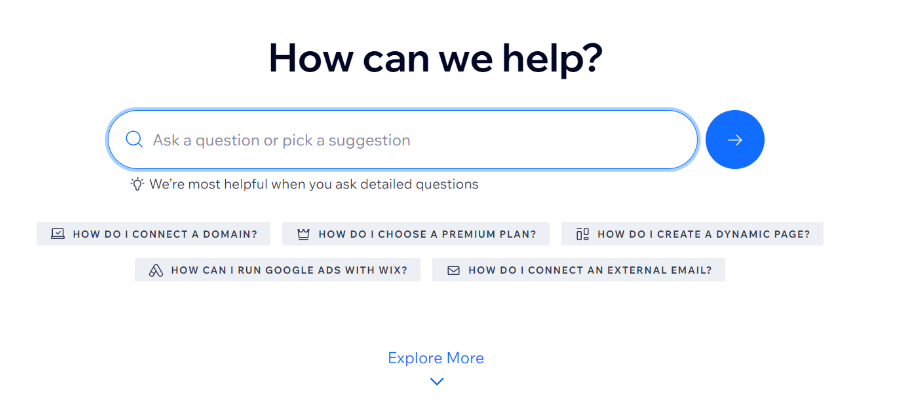This screenshot has height=417, width=908.
Task: Click the crown icon on premium plan suggestion
Action: tap(303, 234)
